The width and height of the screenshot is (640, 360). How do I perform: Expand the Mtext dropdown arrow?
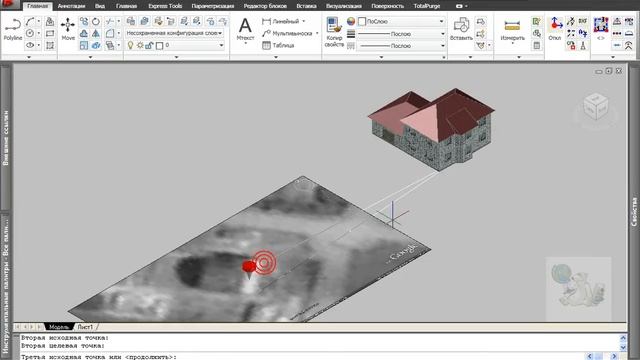tap(245, 43)
